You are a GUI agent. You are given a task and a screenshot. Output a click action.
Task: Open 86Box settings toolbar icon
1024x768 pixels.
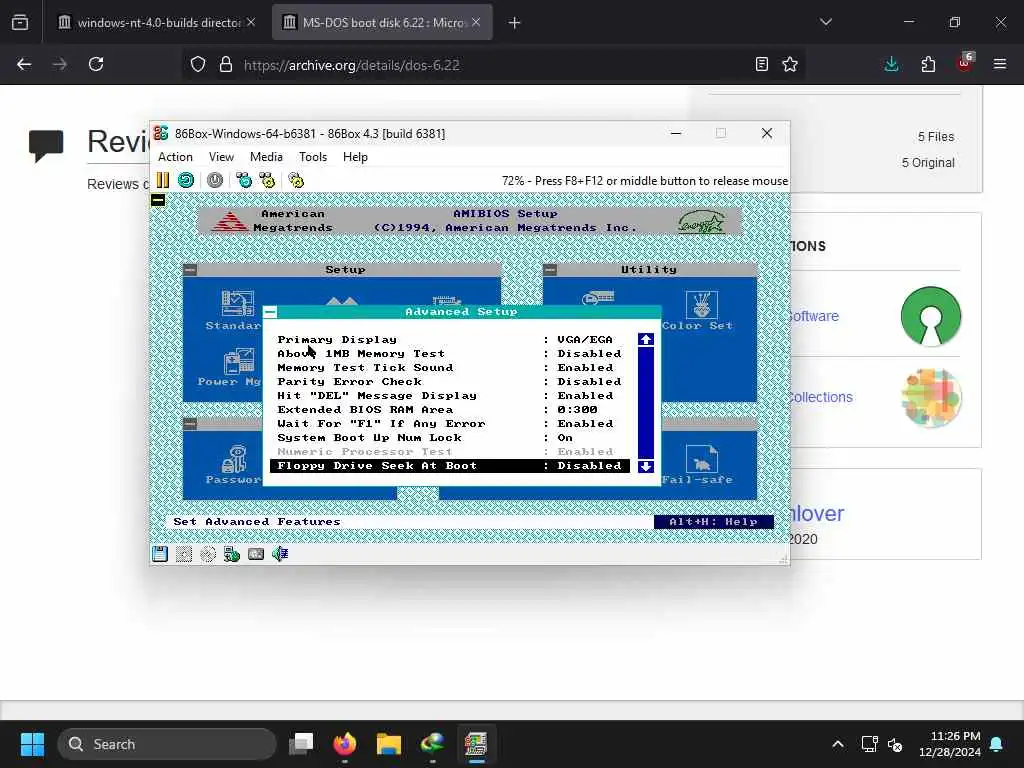pos(296,180)
